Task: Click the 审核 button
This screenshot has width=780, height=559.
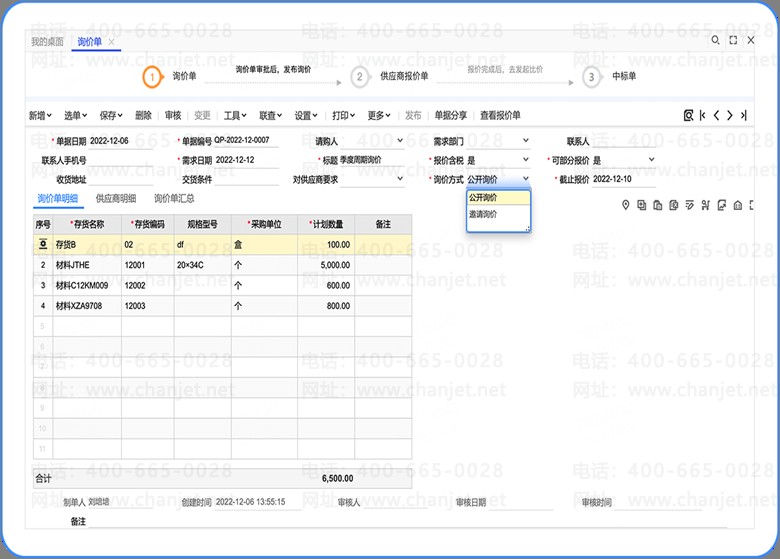Action: (172, 116)
